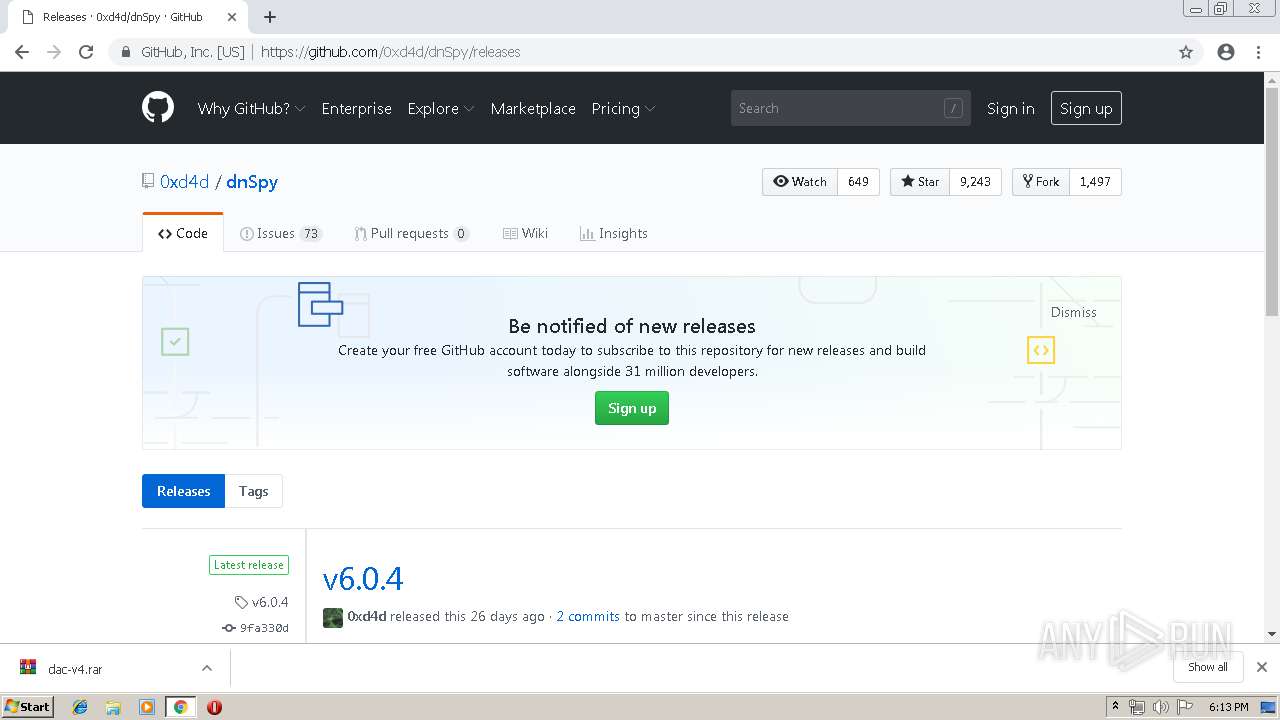
Task: Expand Explore menu
Action: (441, 108)
